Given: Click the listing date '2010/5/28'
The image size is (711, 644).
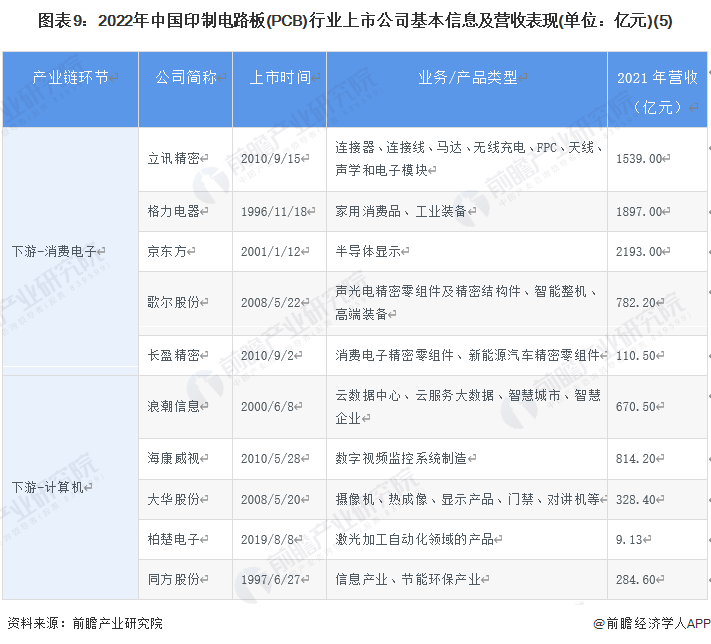Looking at the screenshot, I should tap(271, 459).
